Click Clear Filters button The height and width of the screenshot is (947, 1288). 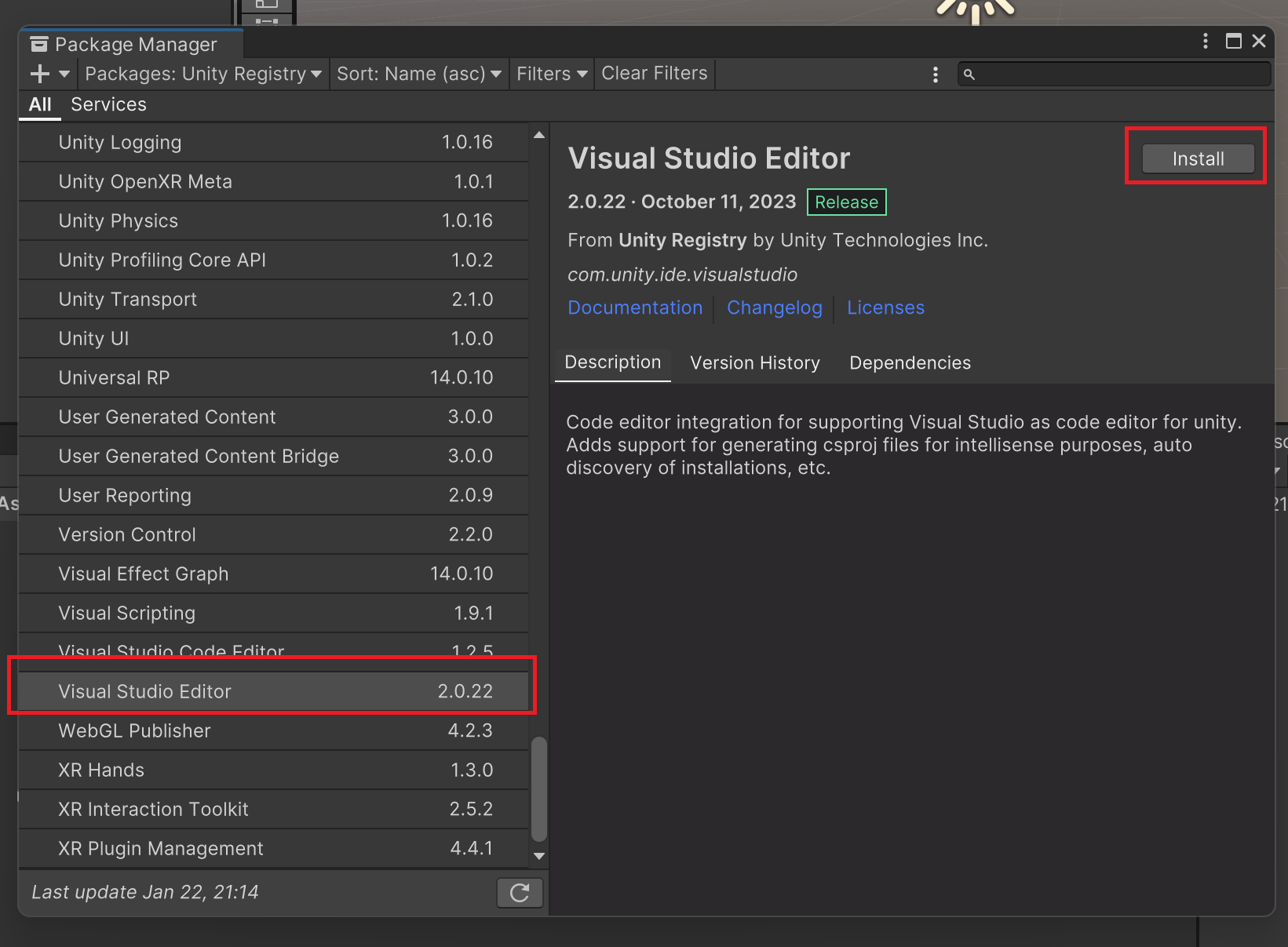[655, 73]
